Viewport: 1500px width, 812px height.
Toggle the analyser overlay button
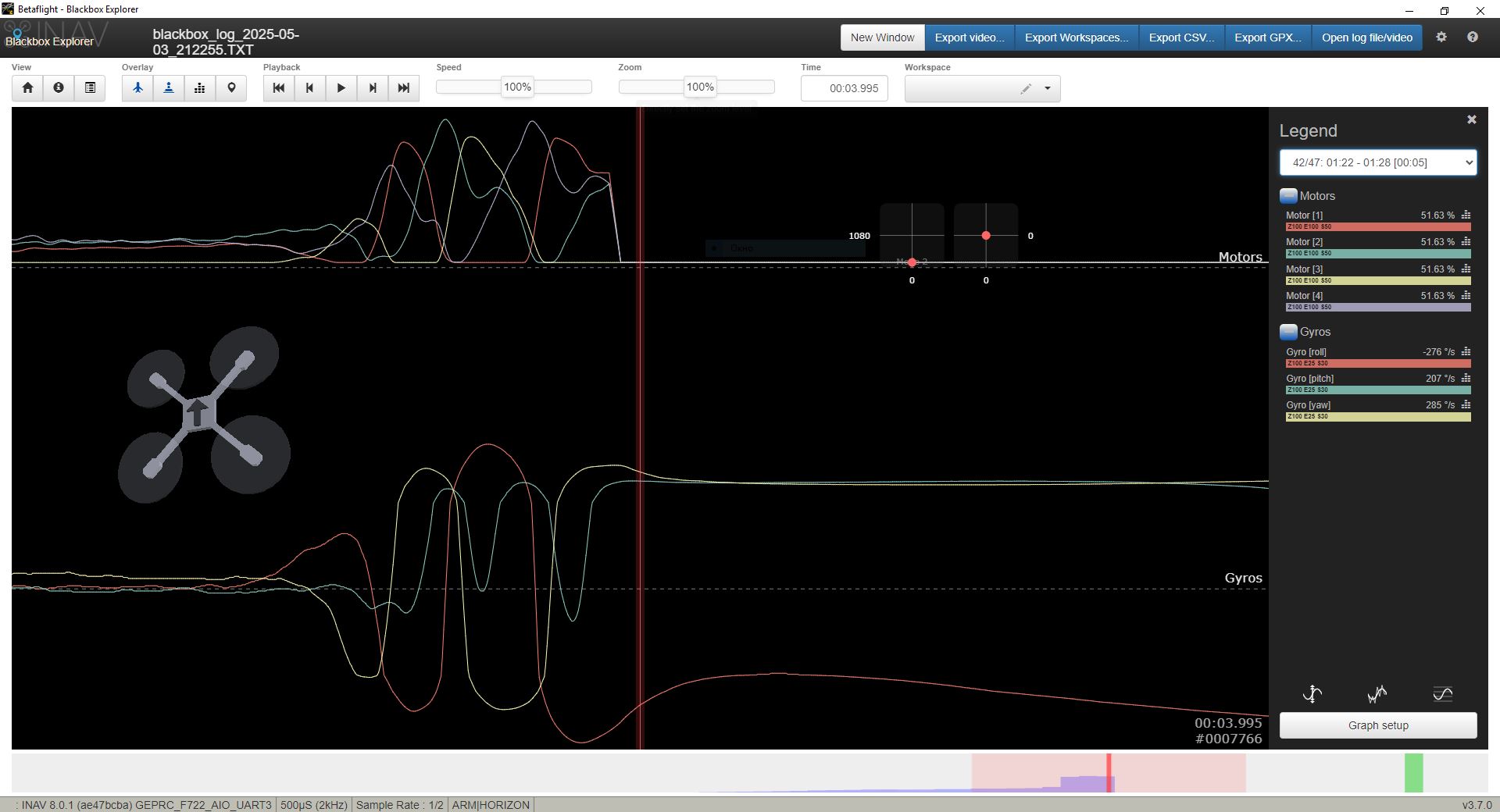click(x=200, y=87)
